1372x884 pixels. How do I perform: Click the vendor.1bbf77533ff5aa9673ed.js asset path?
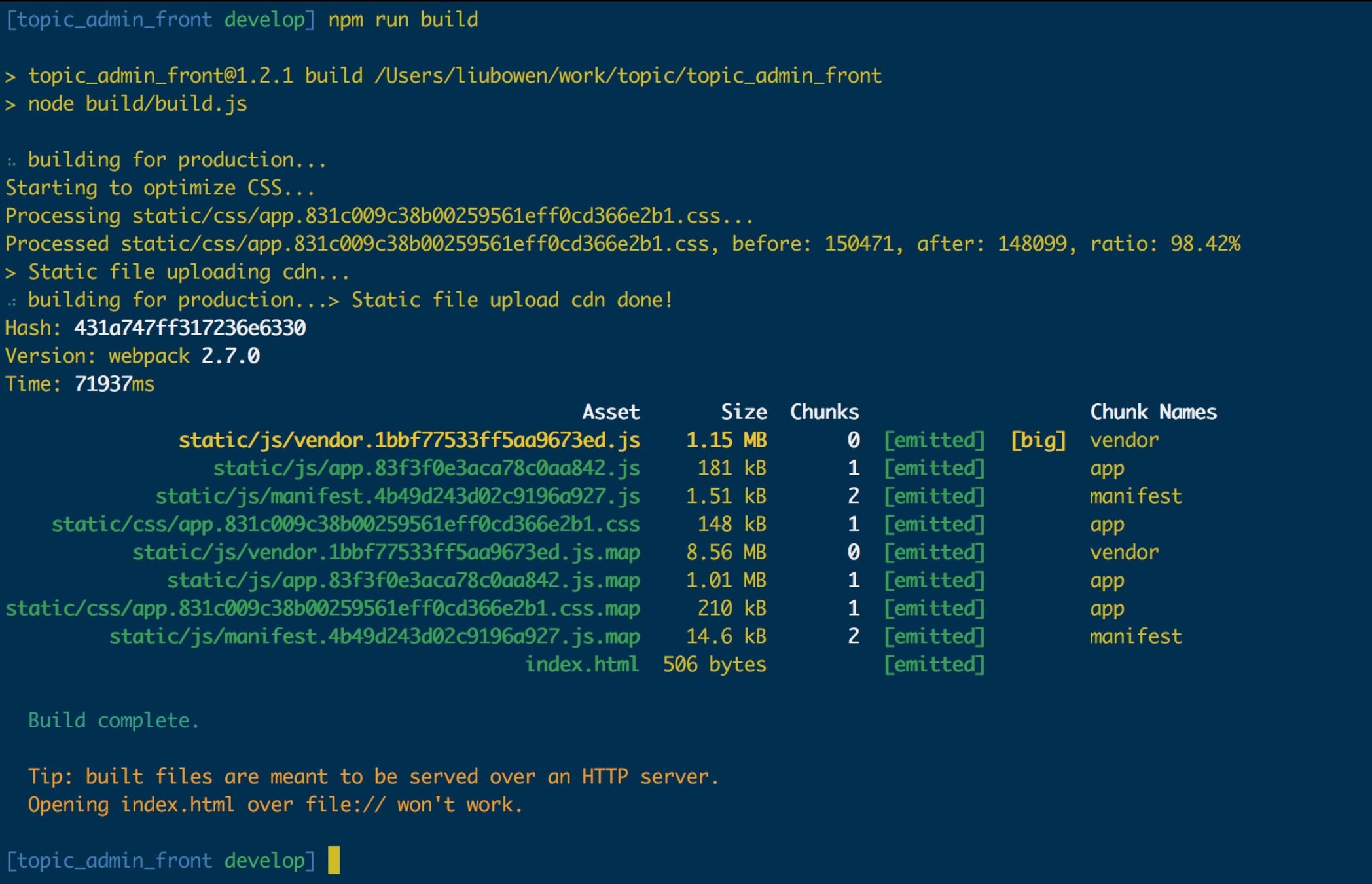[409, 440]
